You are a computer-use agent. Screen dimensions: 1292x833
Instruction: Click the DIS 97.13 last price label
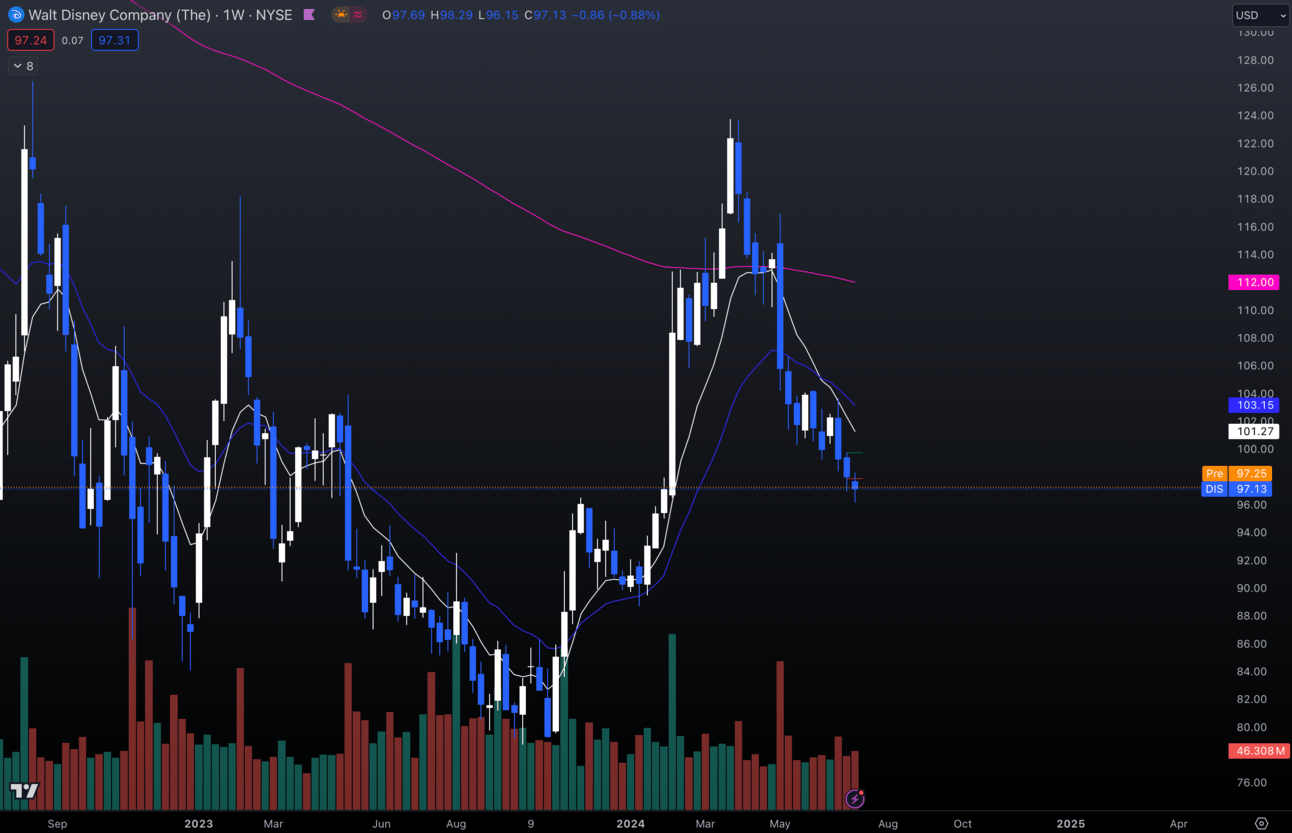(1238, 489)
